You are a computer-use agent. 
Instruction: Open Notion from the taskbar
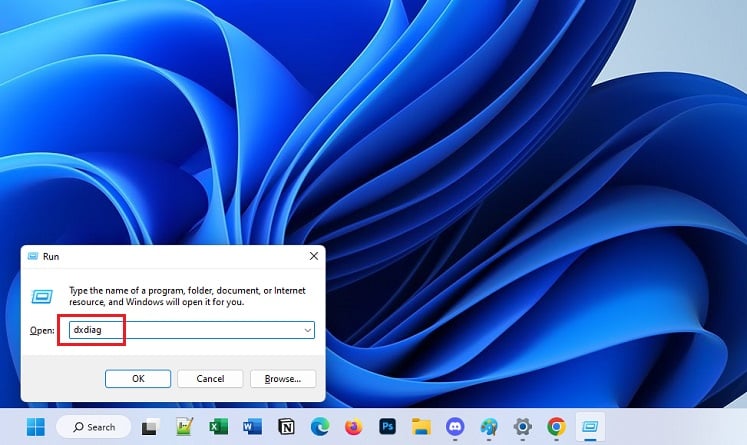tap(286, 426)
